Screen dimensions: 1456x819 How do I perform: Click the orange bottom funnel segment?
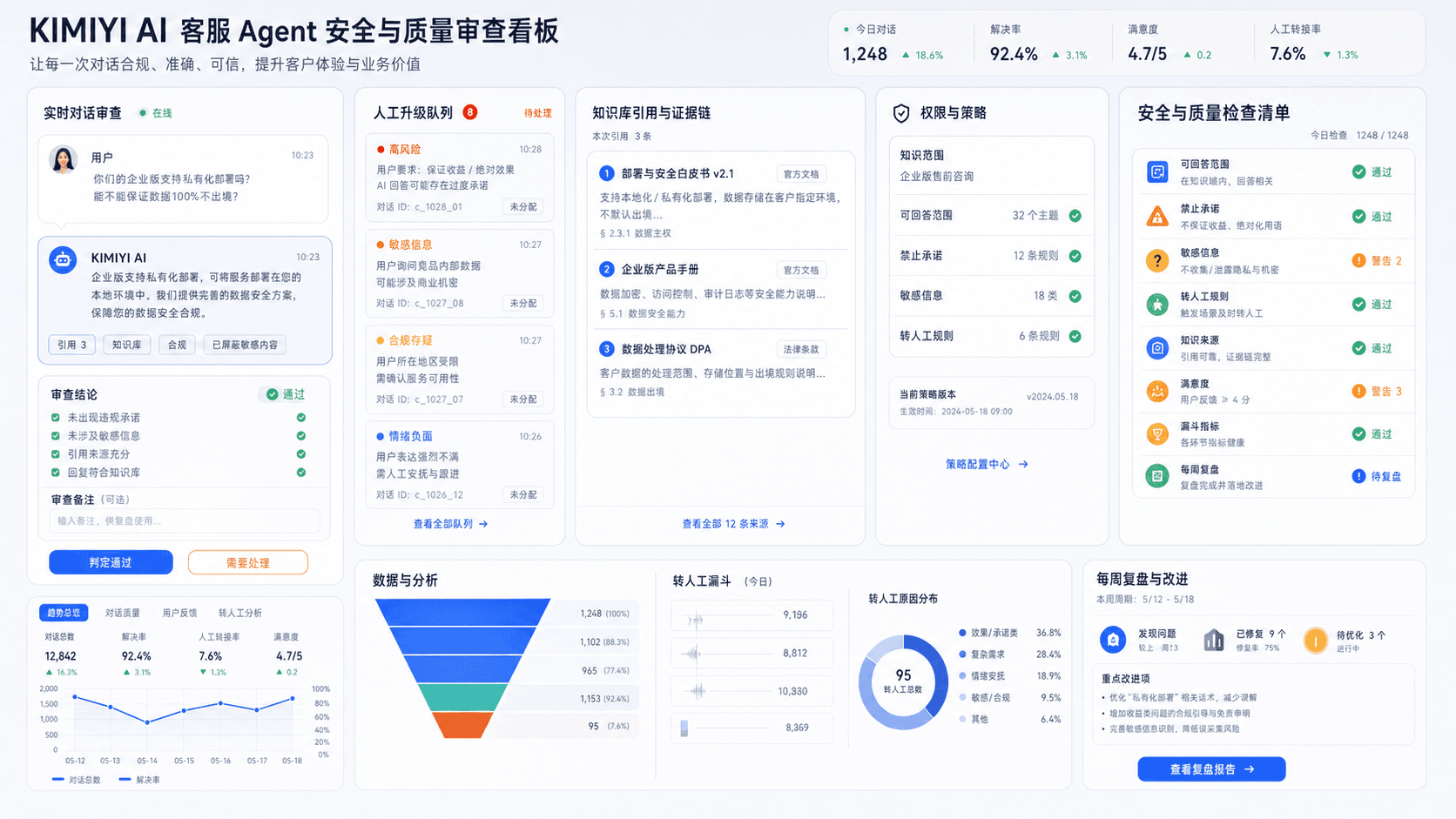coord(462,725)
